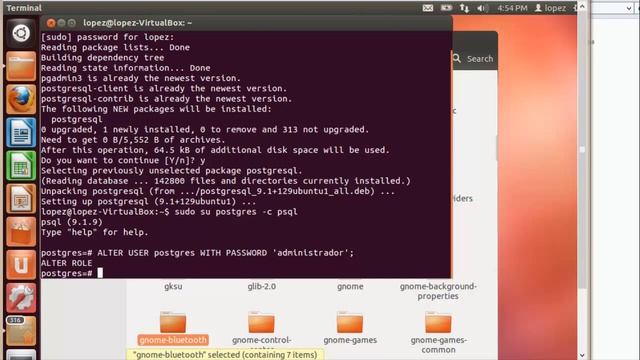Select the gnome-games-common folder icon
640x360 pixels.
[438, 322]
